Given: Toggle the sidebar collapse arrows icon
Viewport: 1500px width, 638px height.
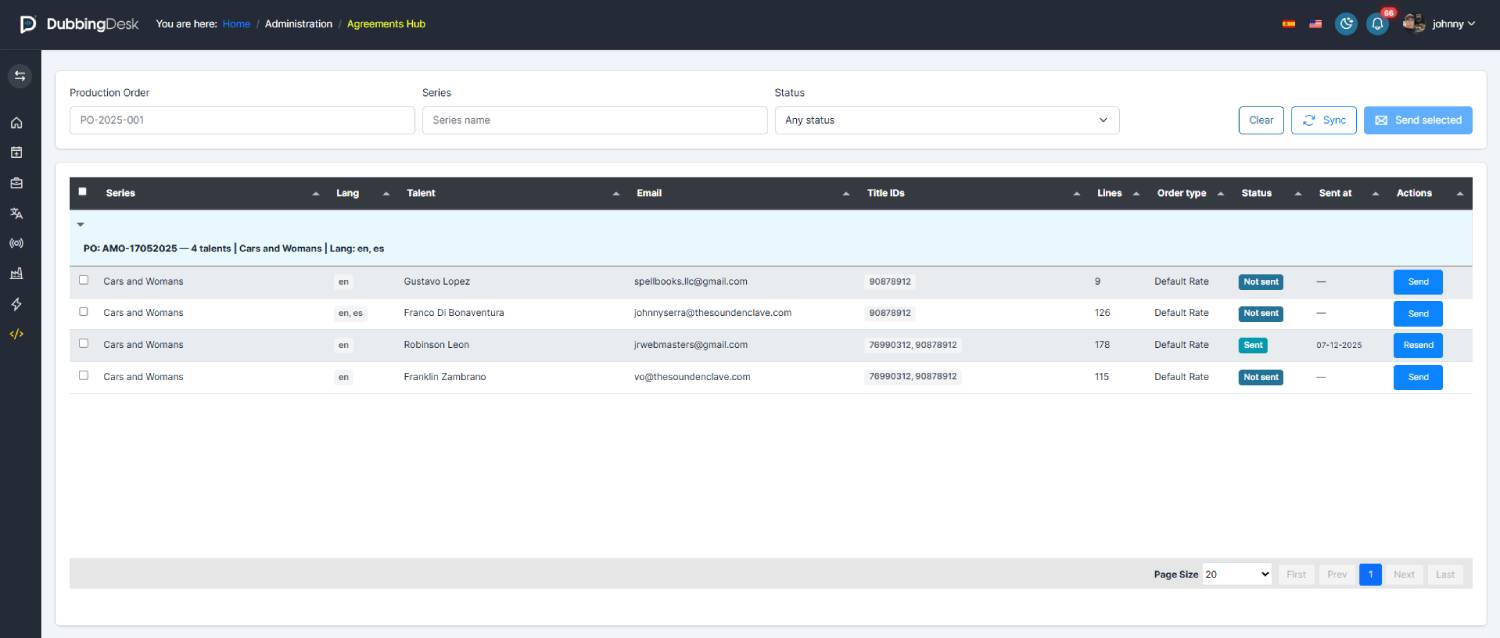Looking at the screenshot, I should tap(20, 76).
